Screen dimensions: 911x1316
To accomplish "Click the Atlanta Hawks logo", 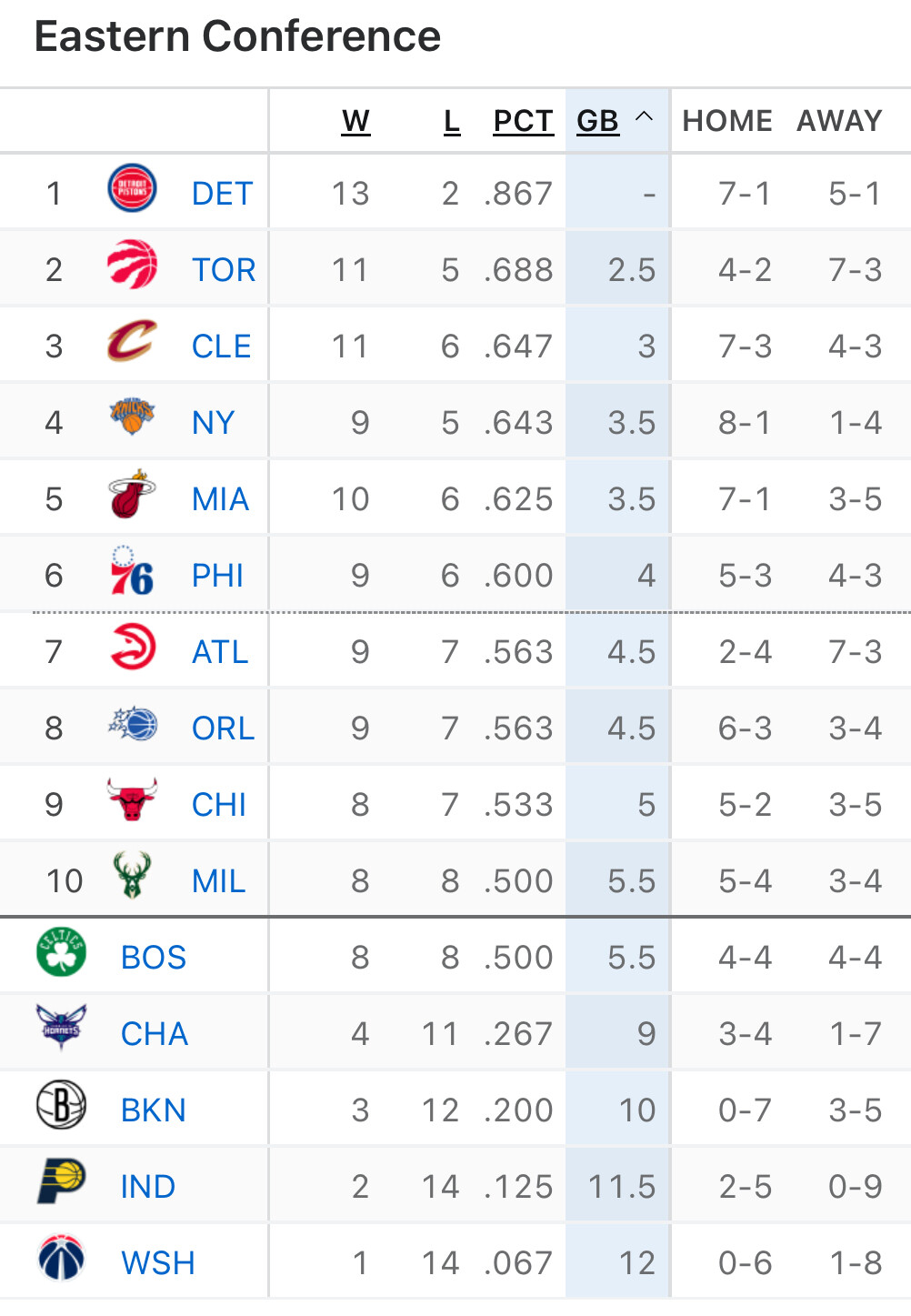I will (x=132, y=648).
